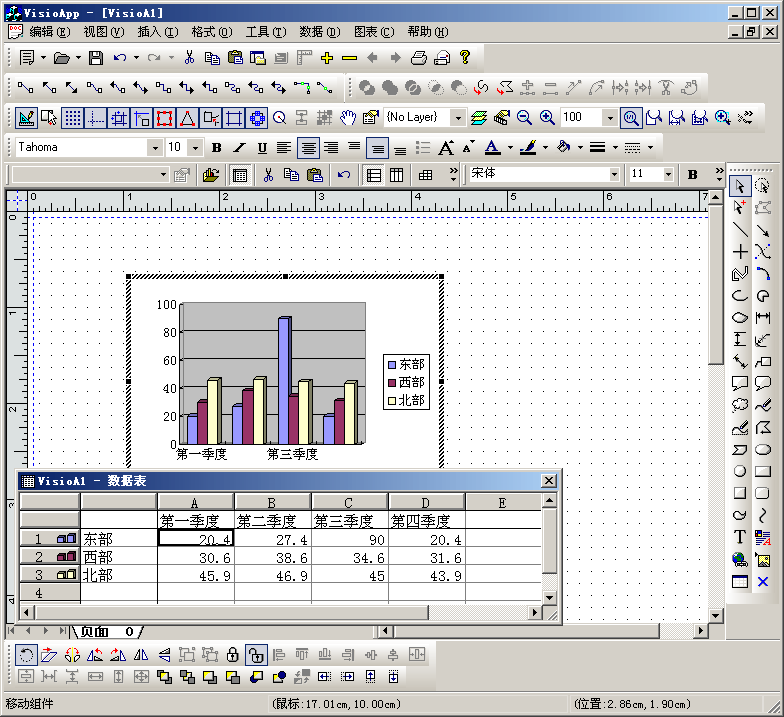Click the font color A icon
This screenshot has width=784, height=717.
[x=492, y=148]
